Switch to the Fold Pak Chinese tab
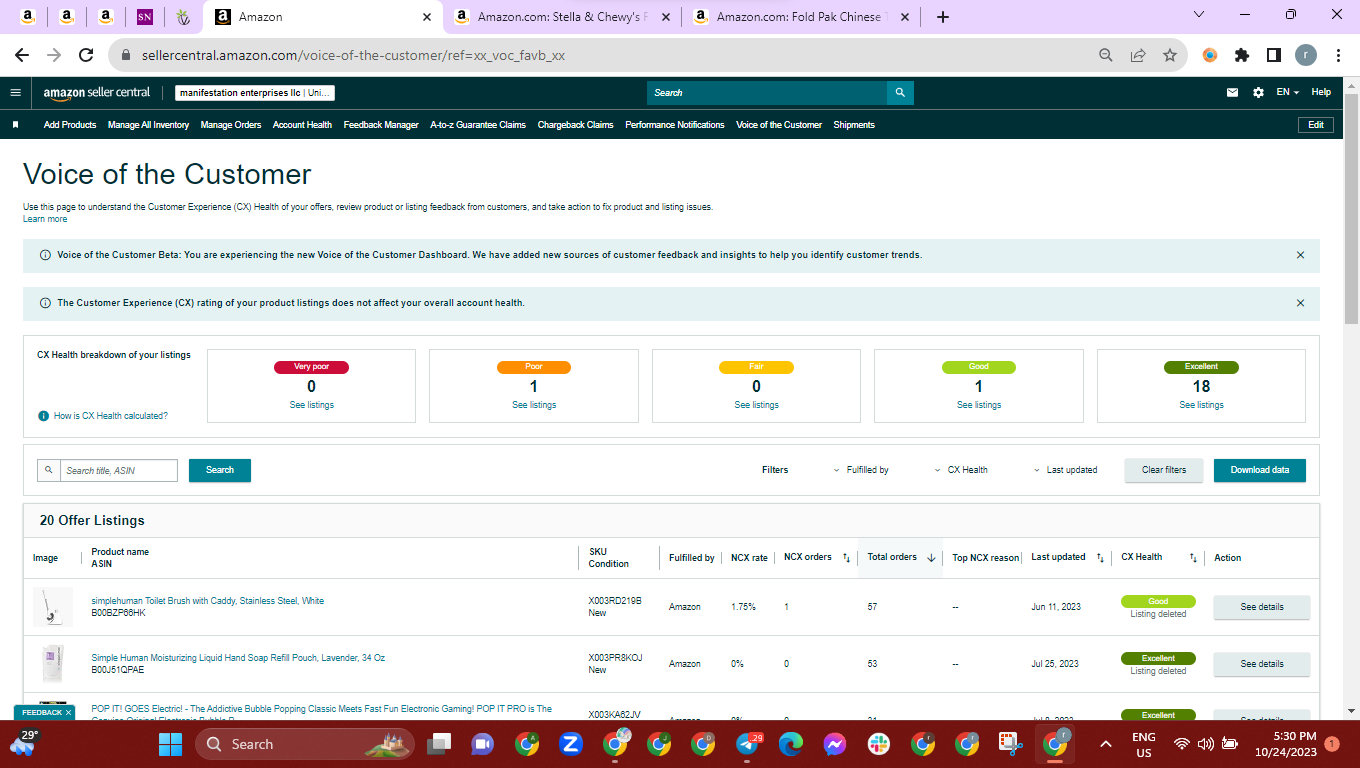The height and width of the screenshot is (768, 1360). point(802,17)
